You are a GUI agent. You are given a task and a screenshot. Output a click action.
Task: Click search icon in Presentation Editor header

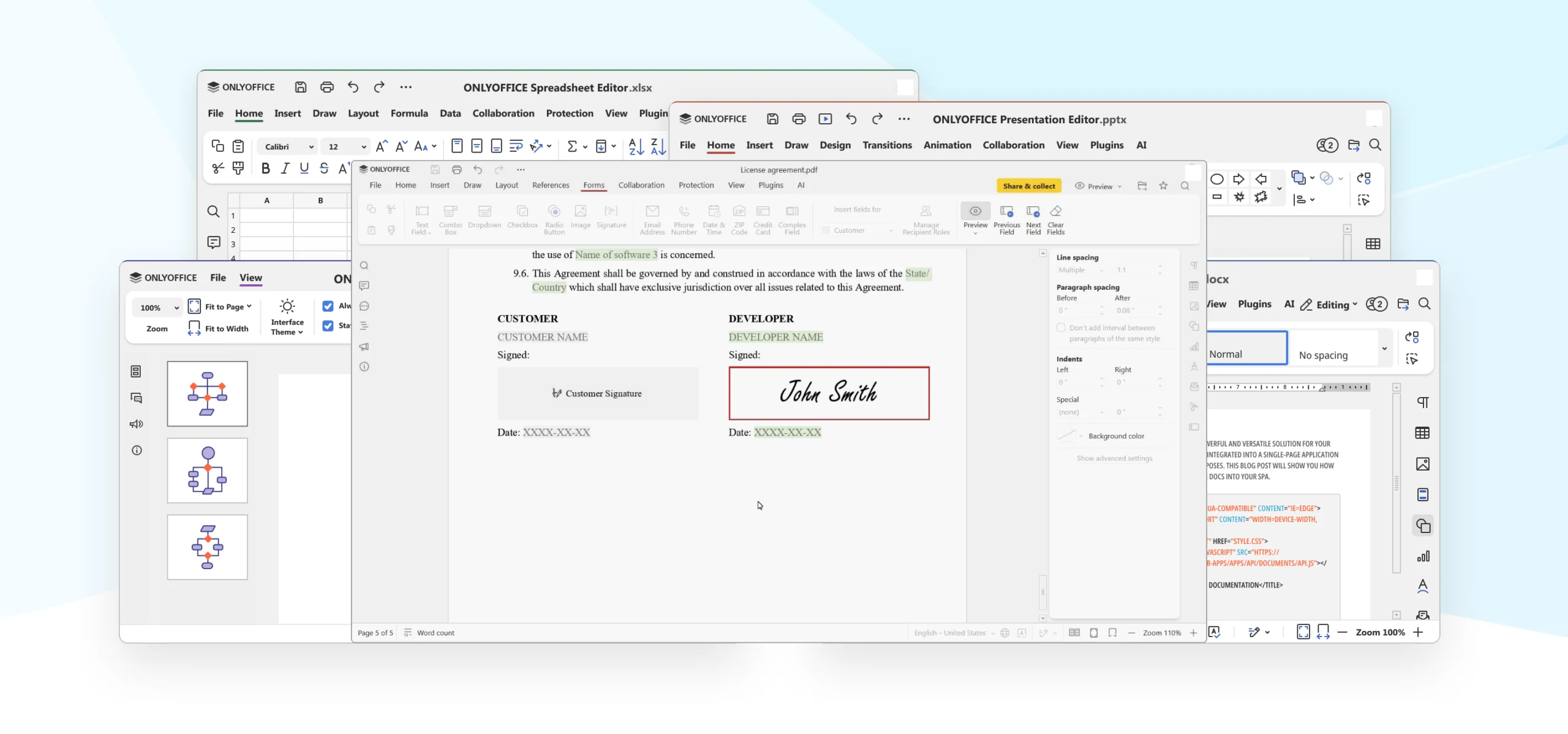(1375, 145)
